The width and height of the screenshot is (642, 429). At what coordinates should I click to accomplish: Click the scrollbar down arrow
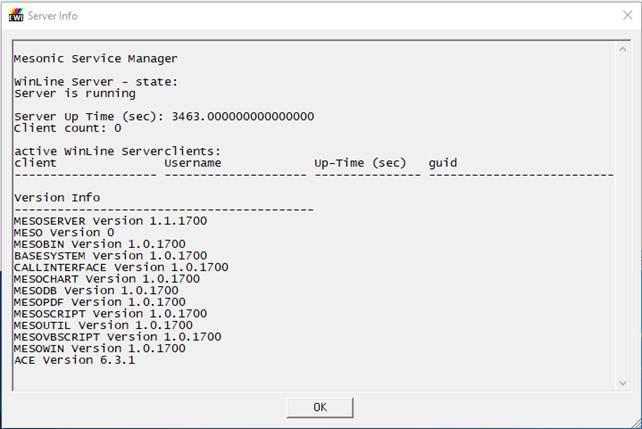621,382
